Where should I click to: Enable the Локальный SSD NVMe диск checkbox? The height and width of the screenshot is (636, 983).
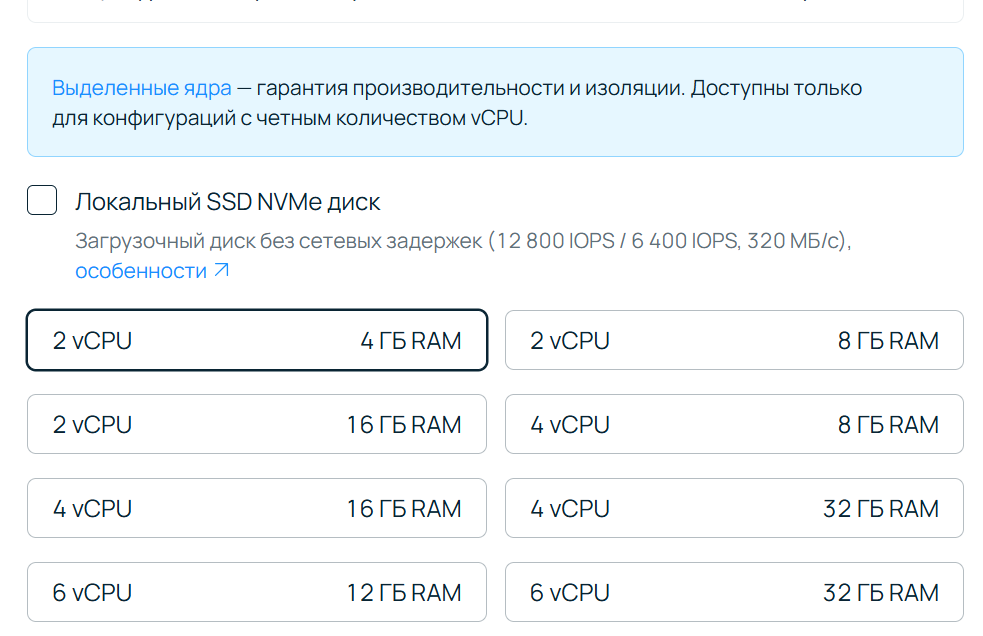[x=42, y=200]
